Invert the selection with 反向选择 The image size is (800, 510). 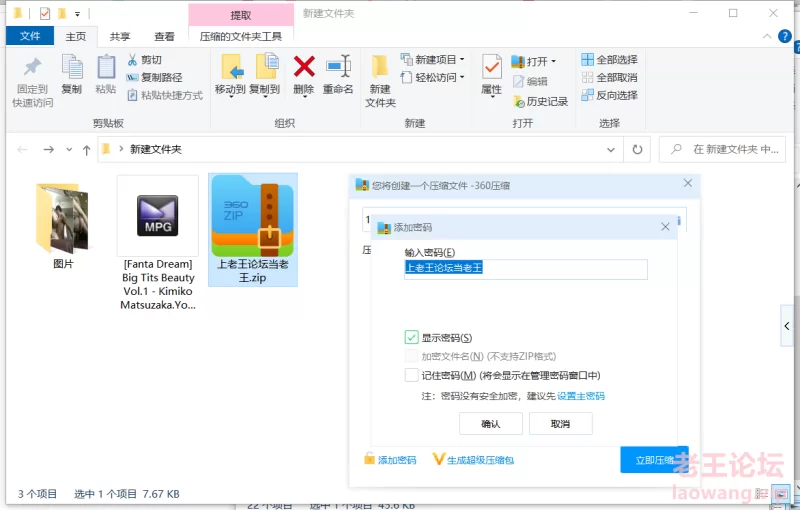[x=610, y=95]
